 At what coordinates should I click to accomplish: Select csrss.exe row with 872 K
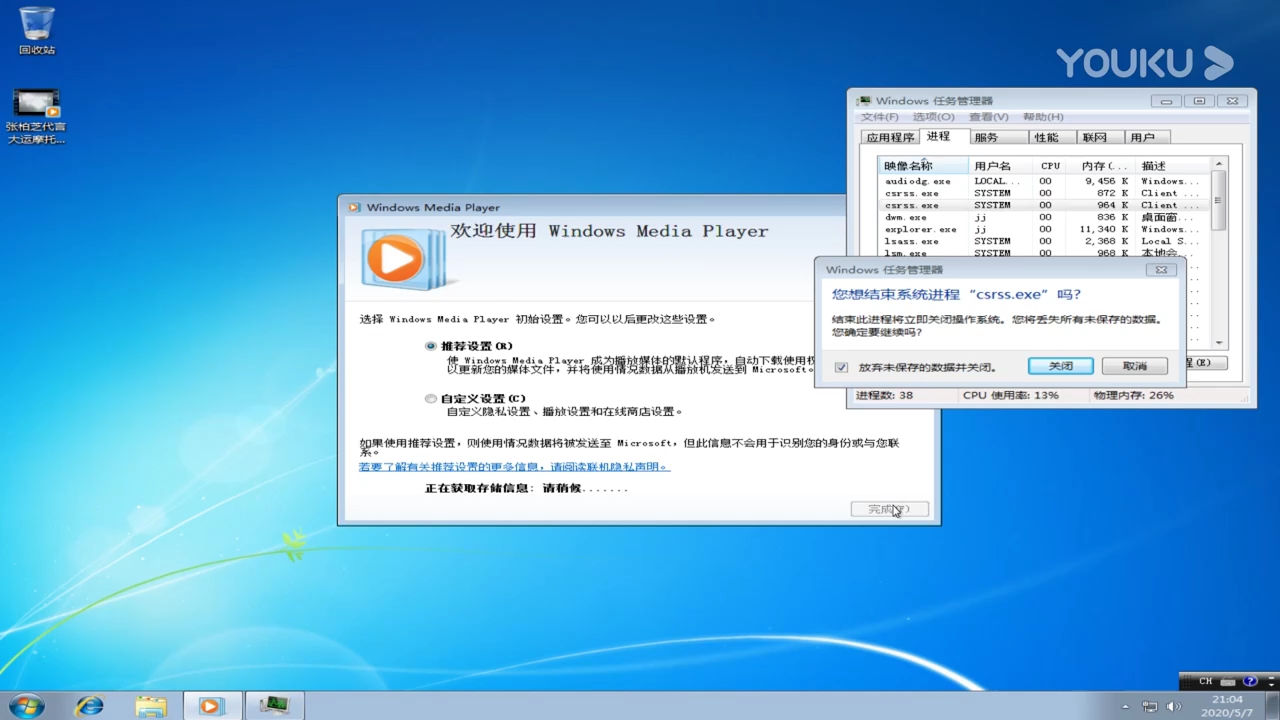tap(1044, 193)
